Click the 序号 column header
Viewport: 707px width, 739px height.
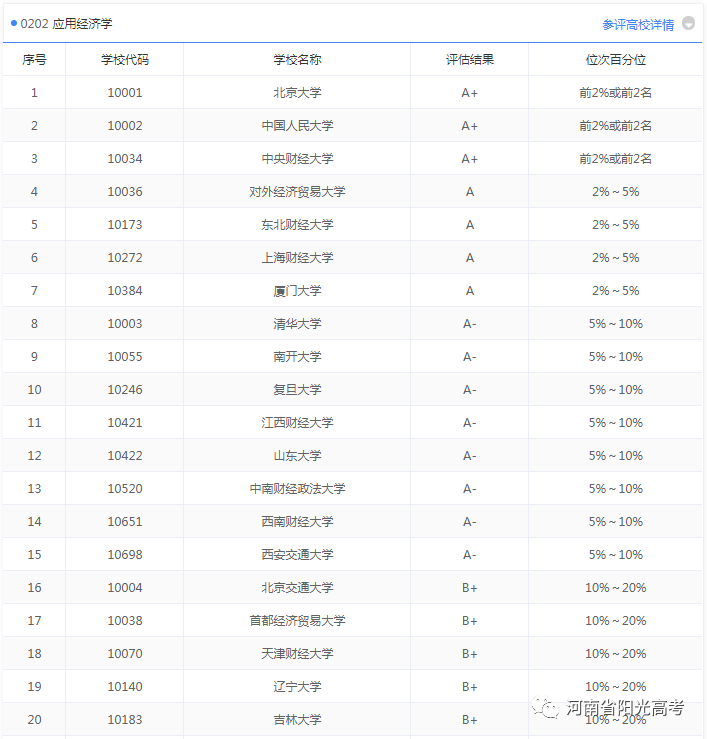pos(34,60)
